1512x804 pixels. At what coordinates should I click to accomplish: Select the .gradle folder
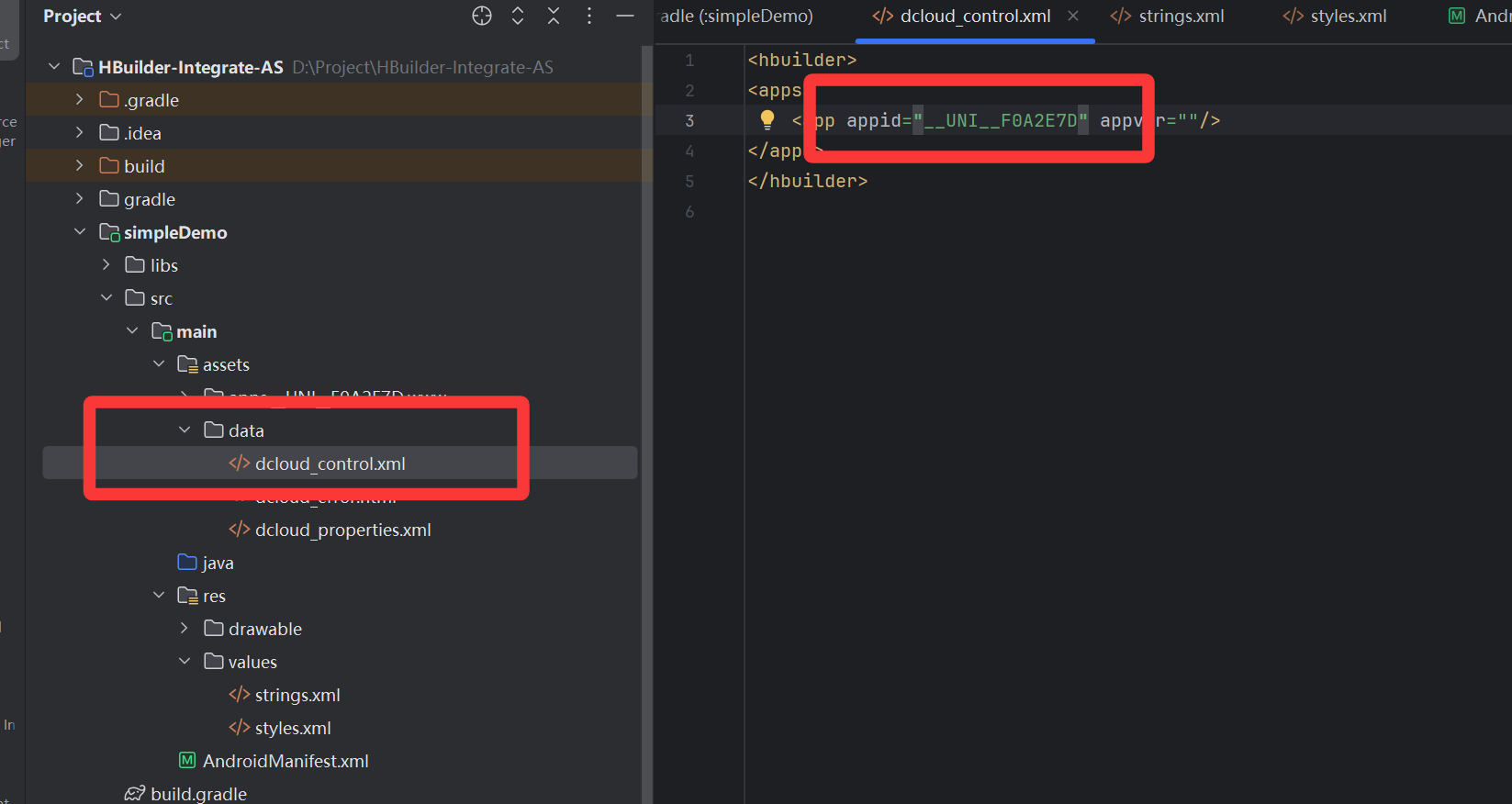click(151, 100)
